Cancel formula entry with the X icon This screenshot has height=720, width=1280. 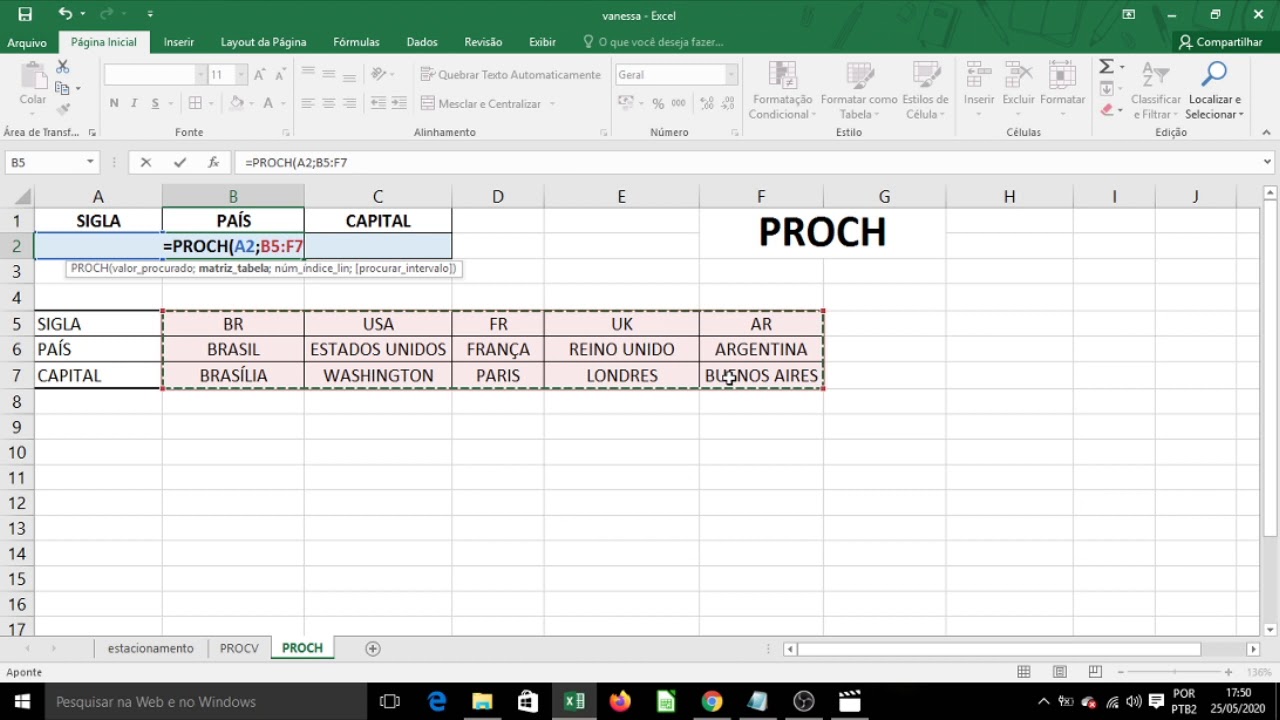146,162
